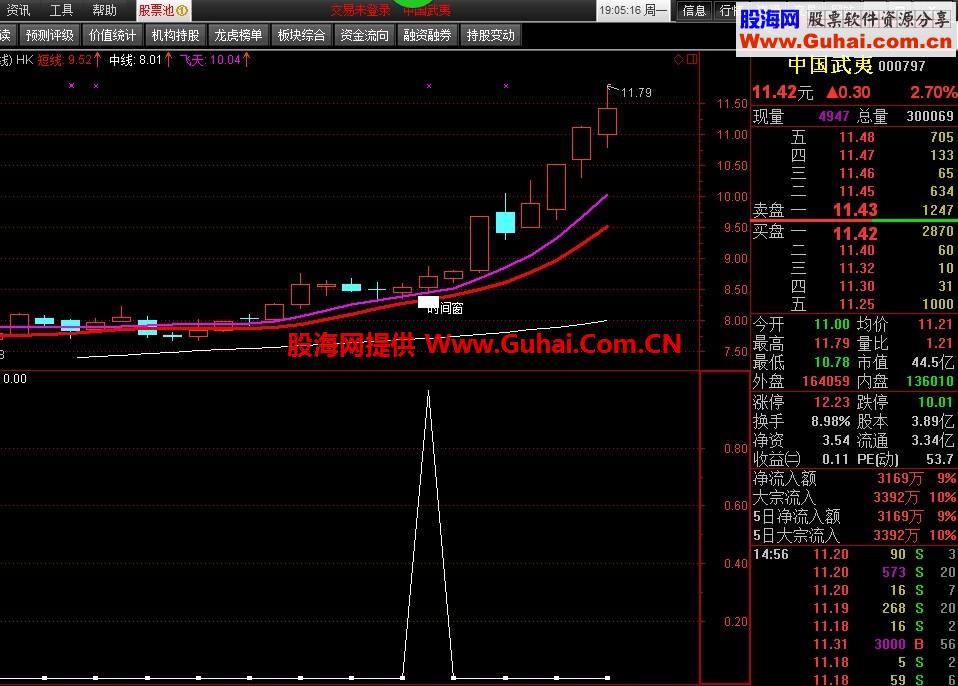The width and height of the screenshot is (958, 686).
Task: Click PE(动) value 53.7
Action: pyautogui.click(x=940, y=459)
